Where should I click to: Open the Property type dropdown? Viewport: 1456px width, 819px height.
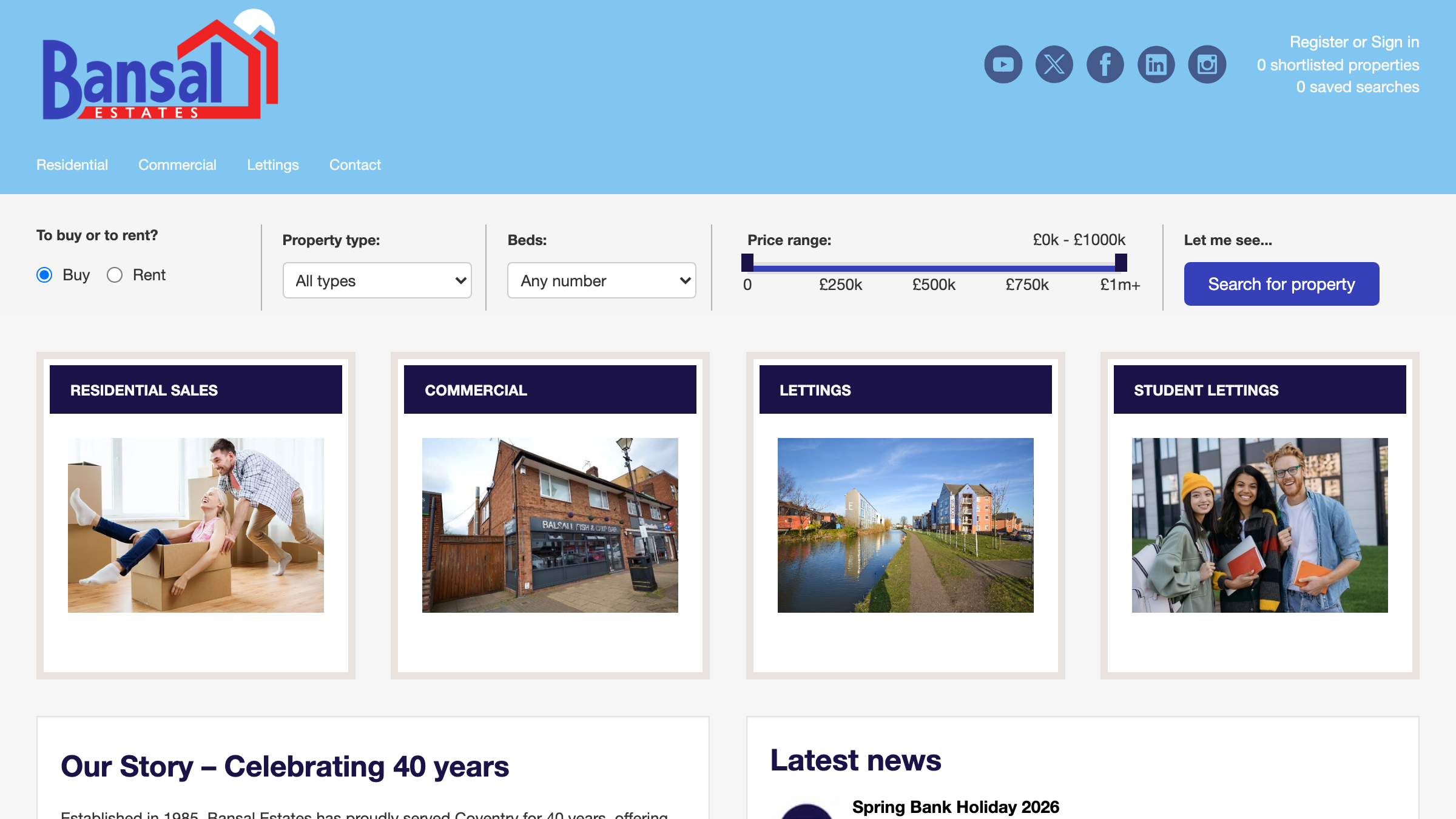(377, 280)
